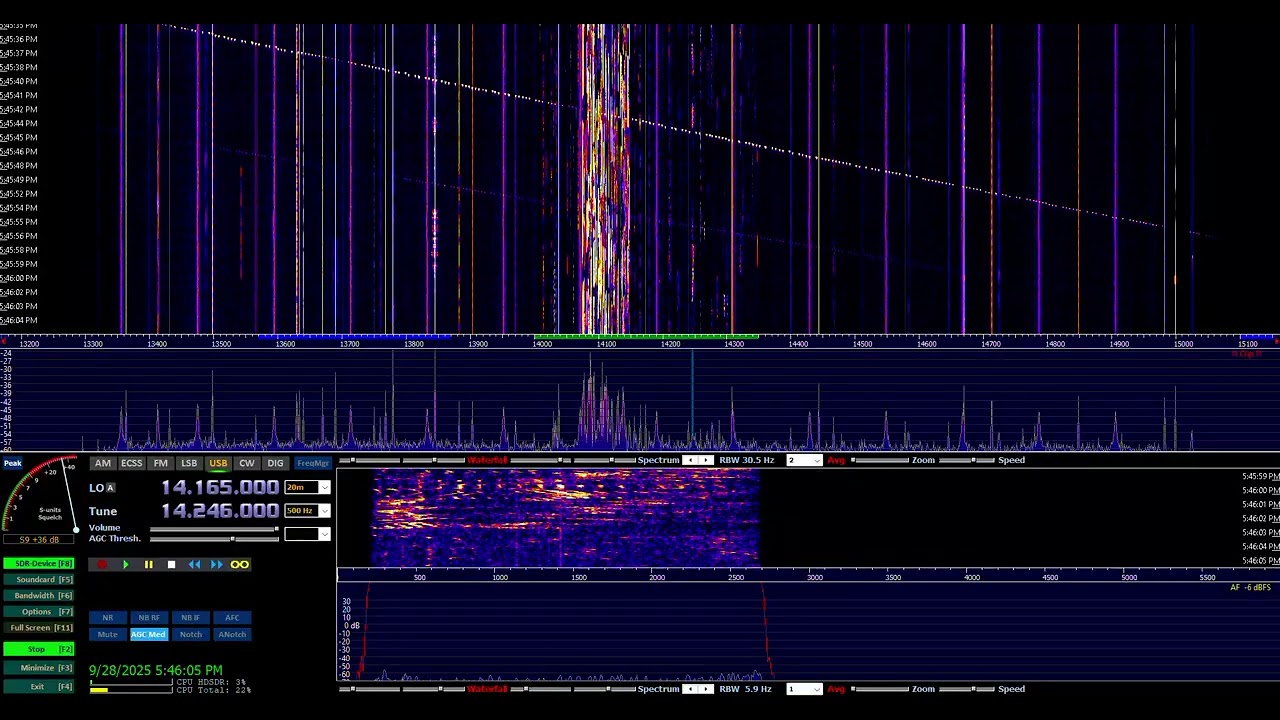Image resolution: width=1280 pixels, height=720 pixels.
Task: Toggle NB RF noise blanker
Action: click(x=149, y=618)
